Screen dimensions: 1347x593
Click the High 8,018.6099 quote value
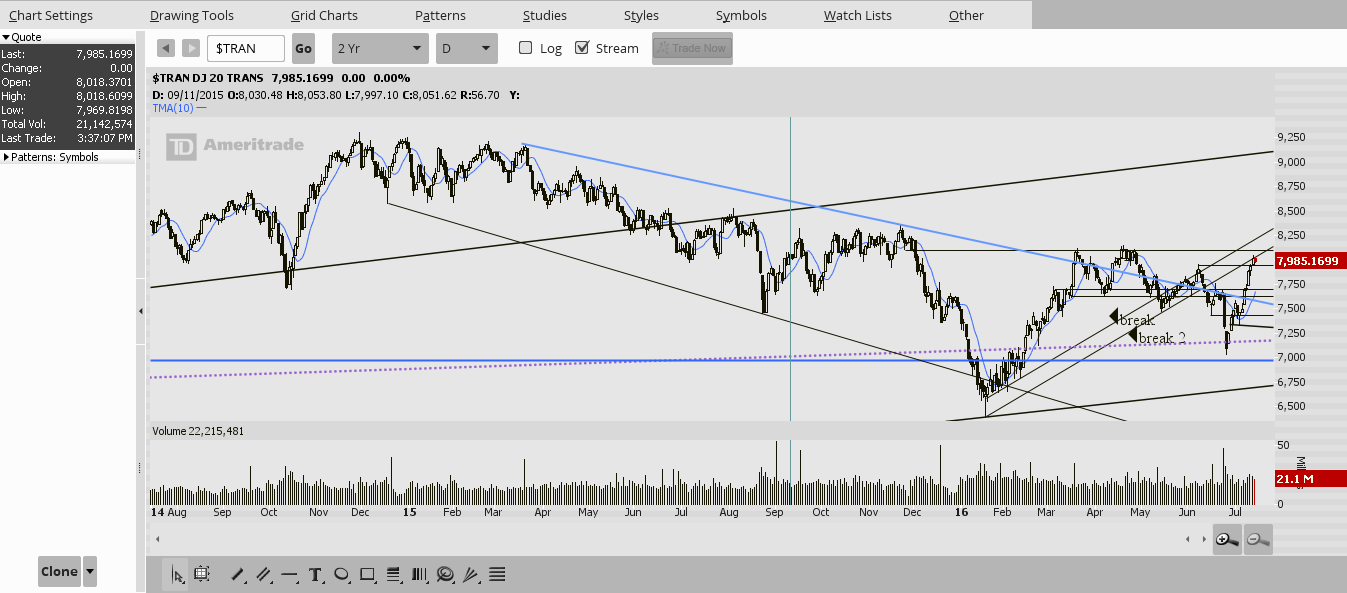tap(103, 96)
